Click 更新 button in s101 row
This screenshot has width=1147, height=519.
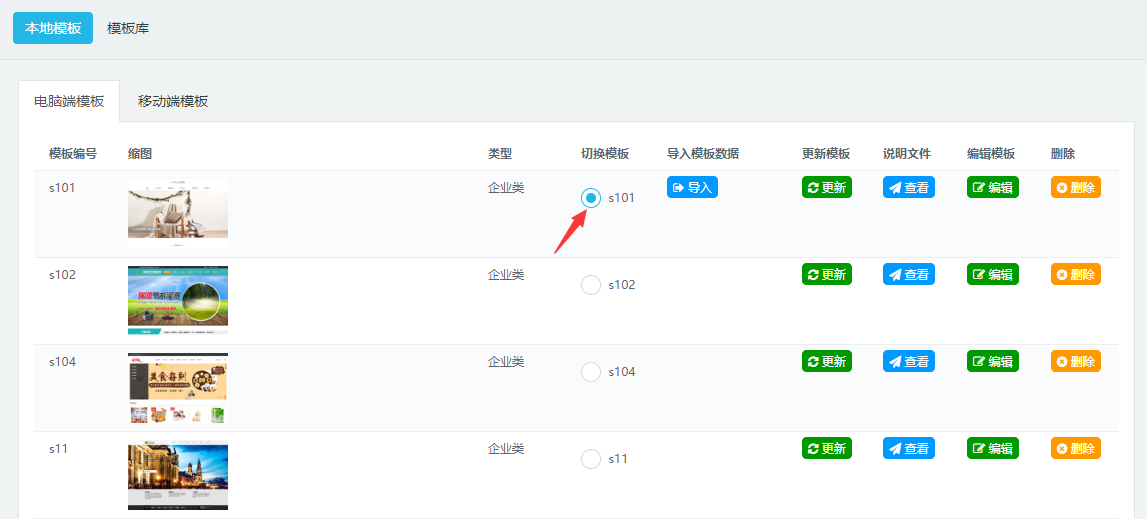[826, 187]
